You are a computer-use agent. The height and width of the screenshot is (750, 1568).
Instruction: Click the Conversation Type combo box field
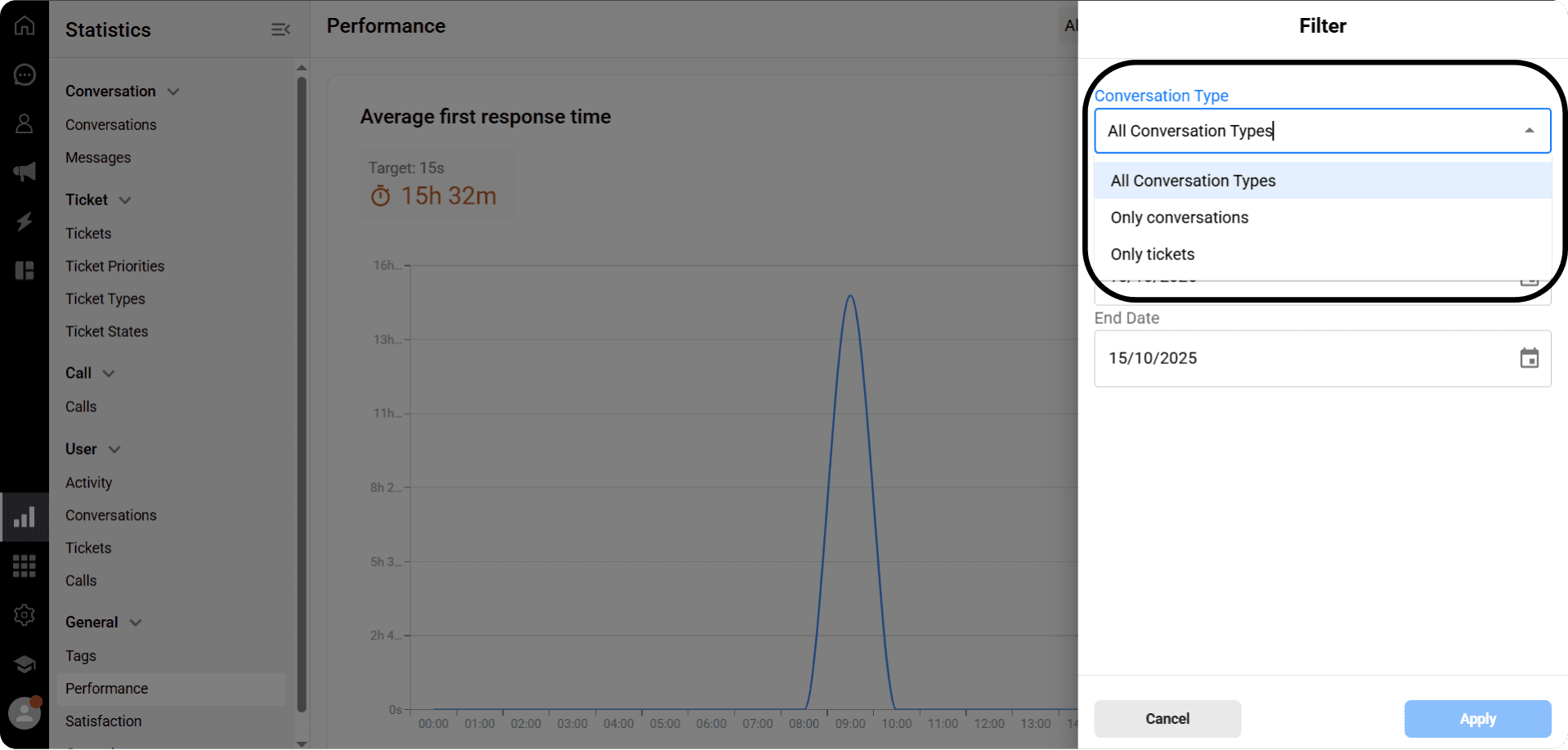tap(1322, 131)
